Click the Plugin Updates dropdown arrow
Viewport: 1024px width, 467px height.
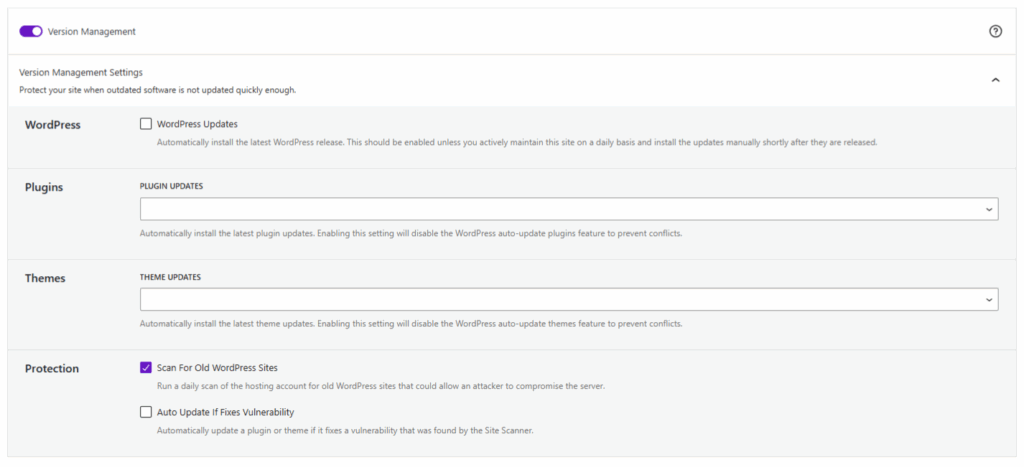click(x=989, y=209)
